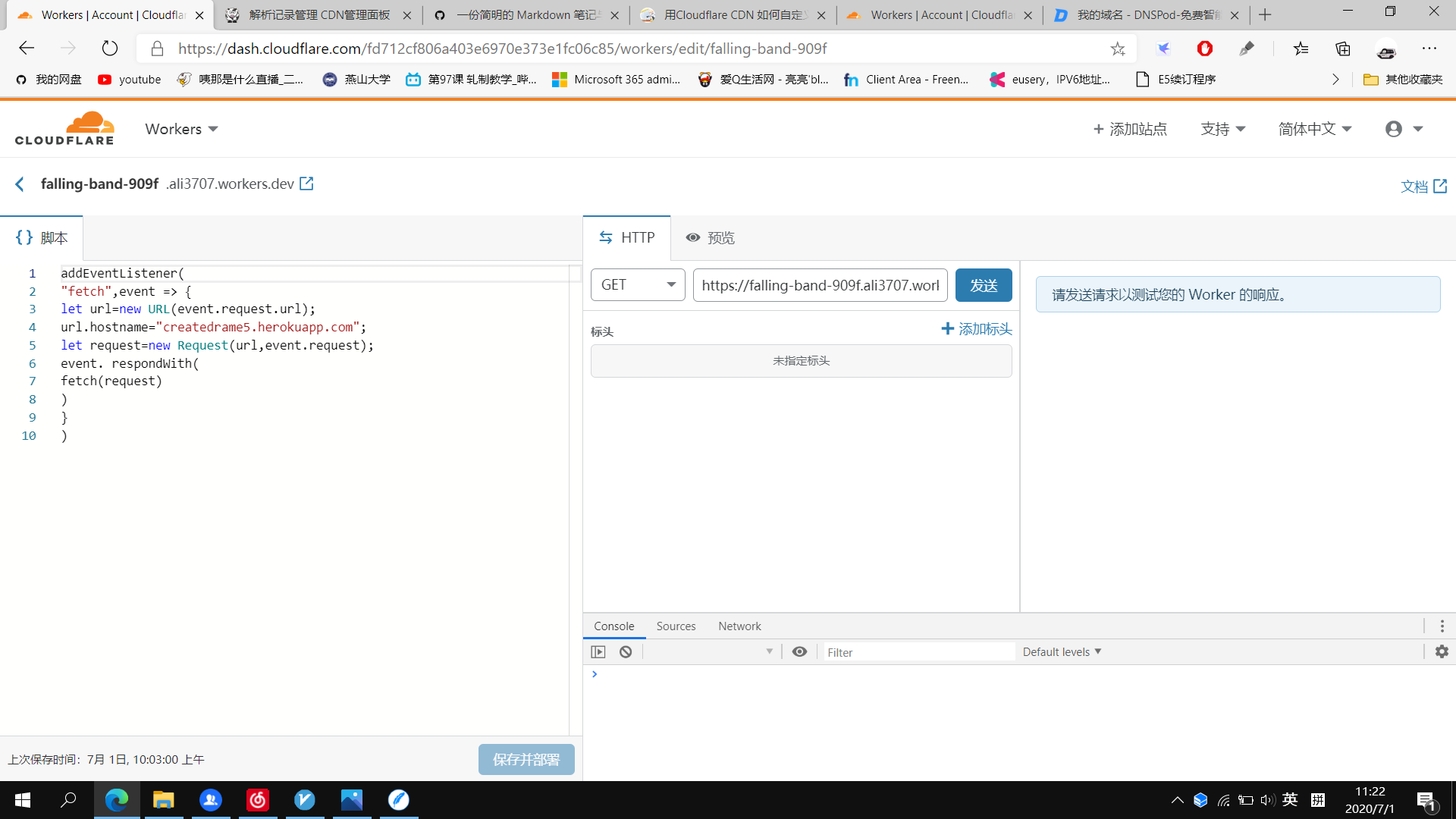Switch to the Network devtools tab
1456x819 pixels.
739,626
